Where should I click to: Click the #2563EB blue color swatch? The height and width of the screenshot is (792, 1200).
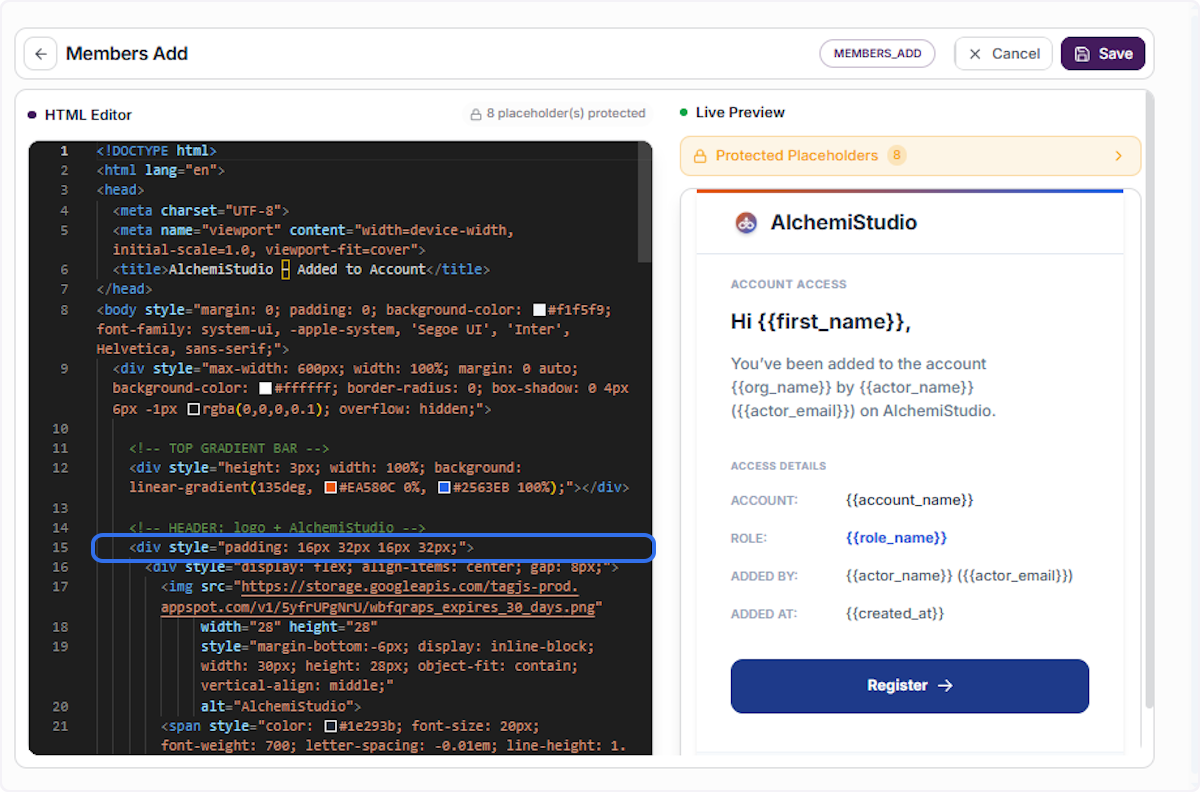coord(444,488)
